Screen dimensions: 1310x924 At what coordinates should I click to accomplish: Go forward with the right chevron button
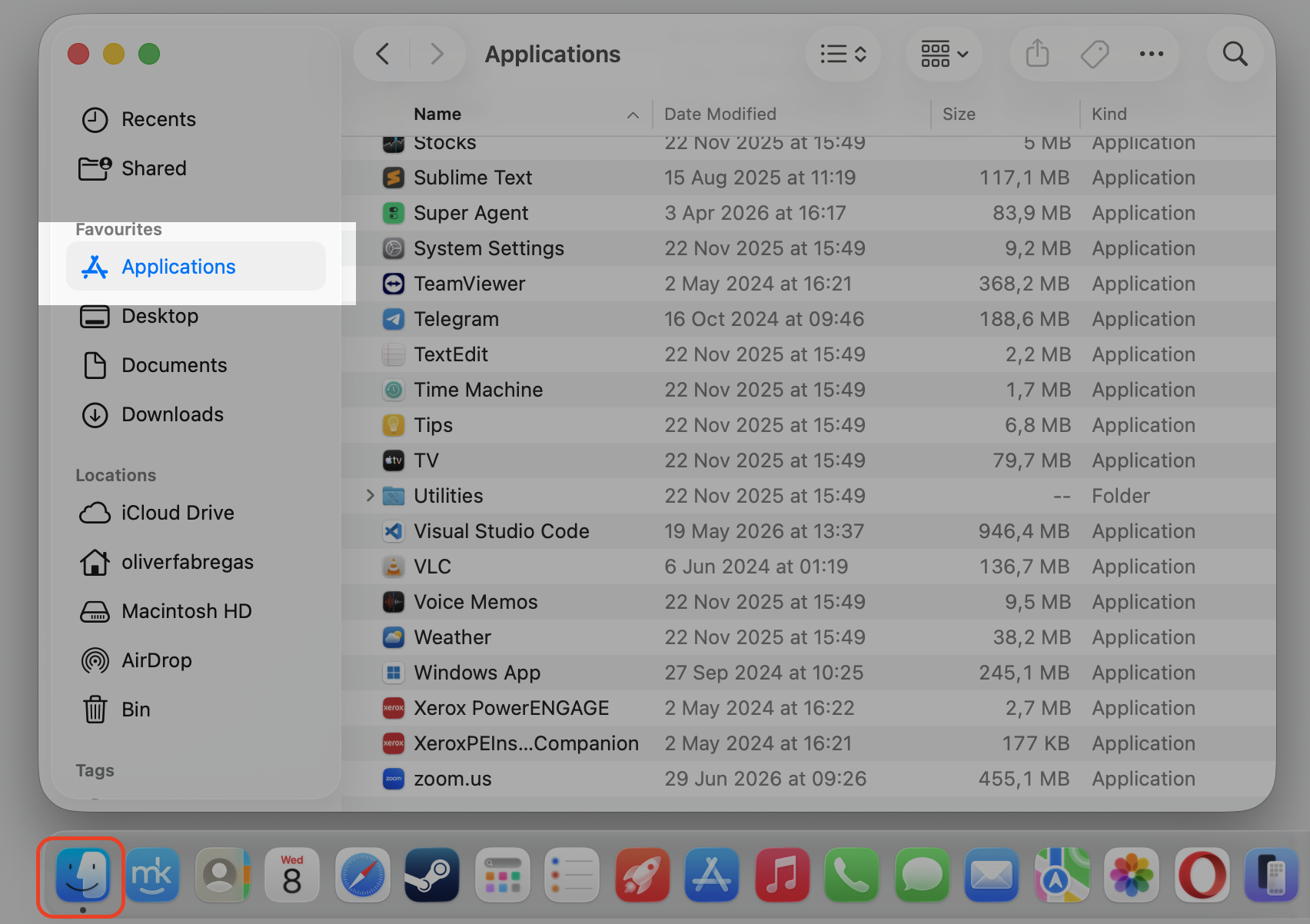437,54
